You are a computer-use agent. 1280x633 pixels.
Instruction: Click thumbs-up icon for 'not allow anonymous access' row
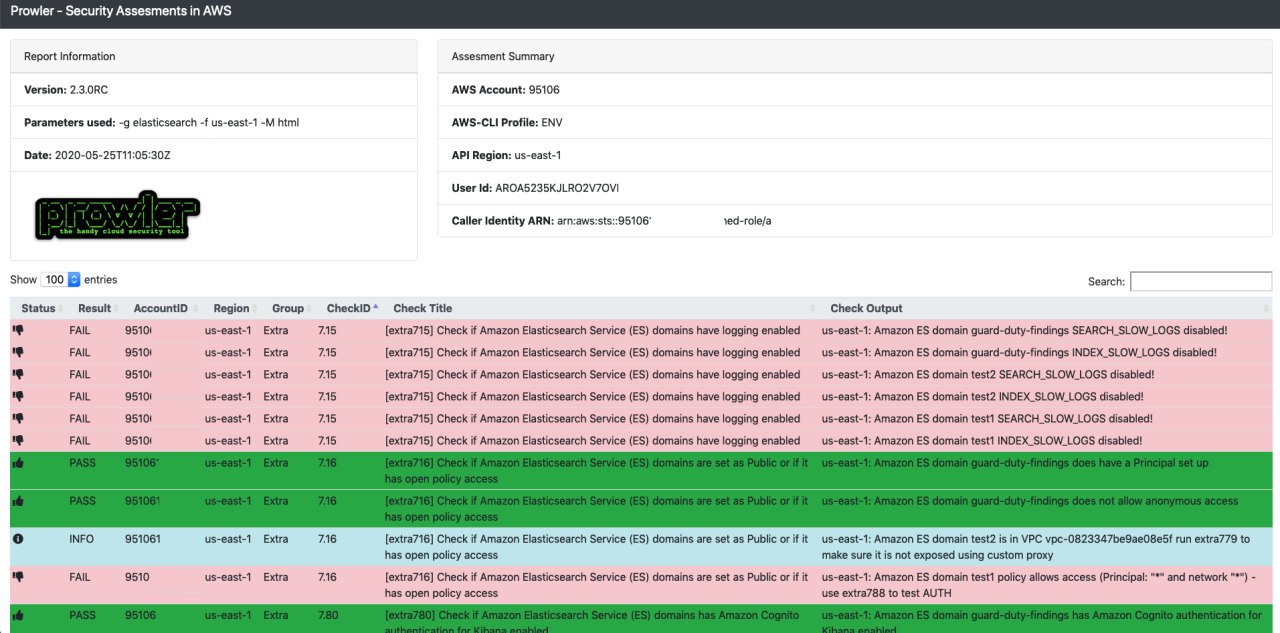click(x=18, y=500)
